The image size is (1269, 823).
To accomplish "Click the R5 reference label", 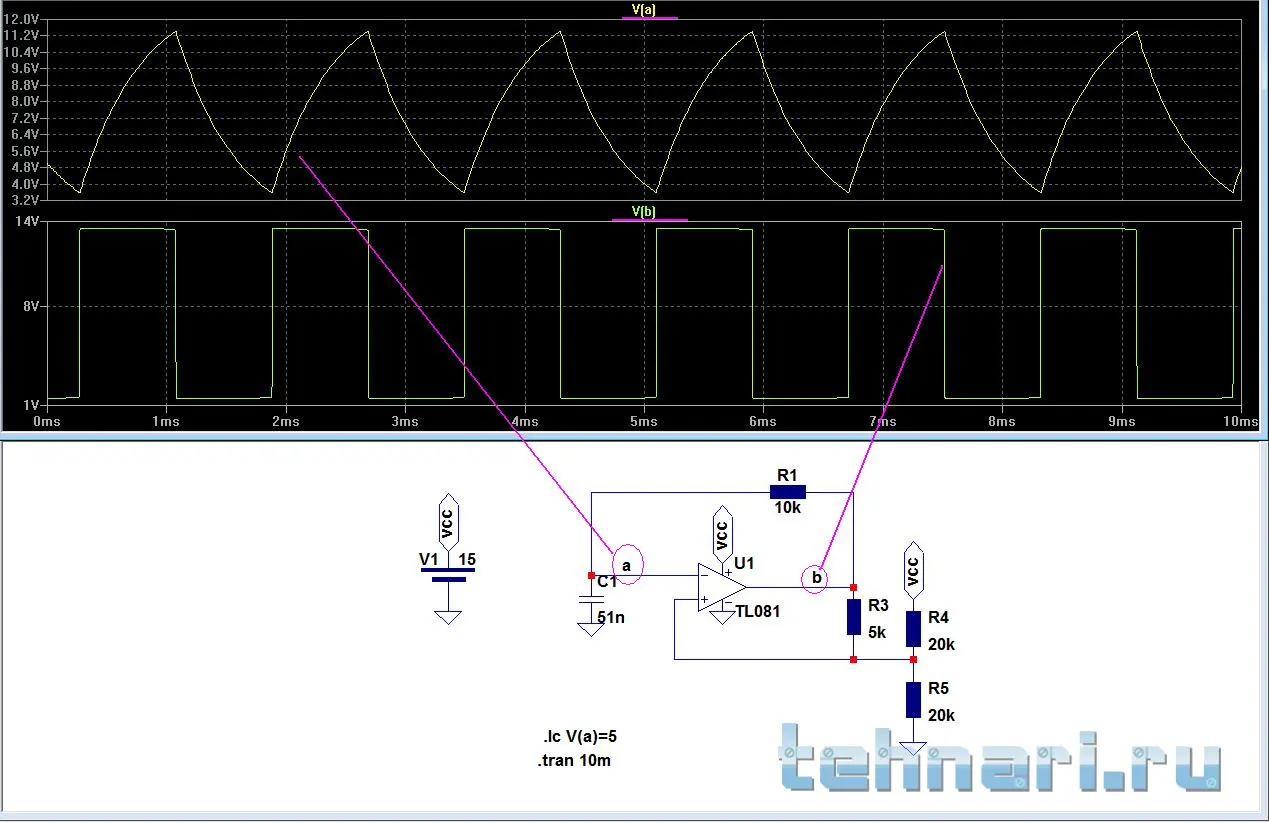I will pyautogui.click(x=938, y=689).
